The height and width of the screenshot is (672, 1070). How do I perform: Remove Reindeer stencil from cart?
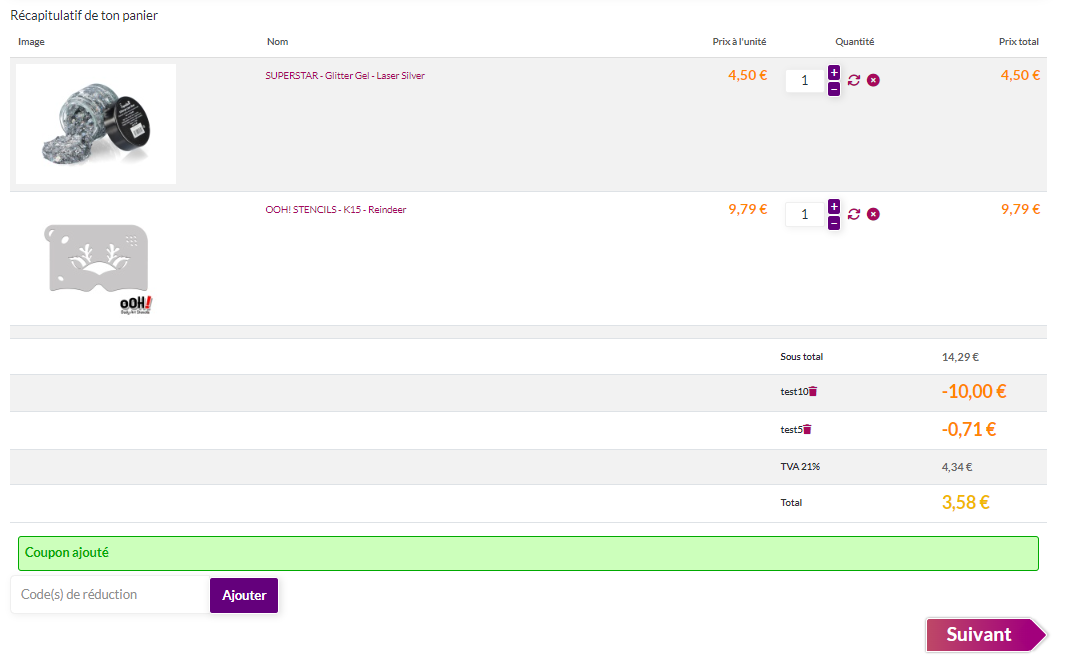click(x=873, y=214)
